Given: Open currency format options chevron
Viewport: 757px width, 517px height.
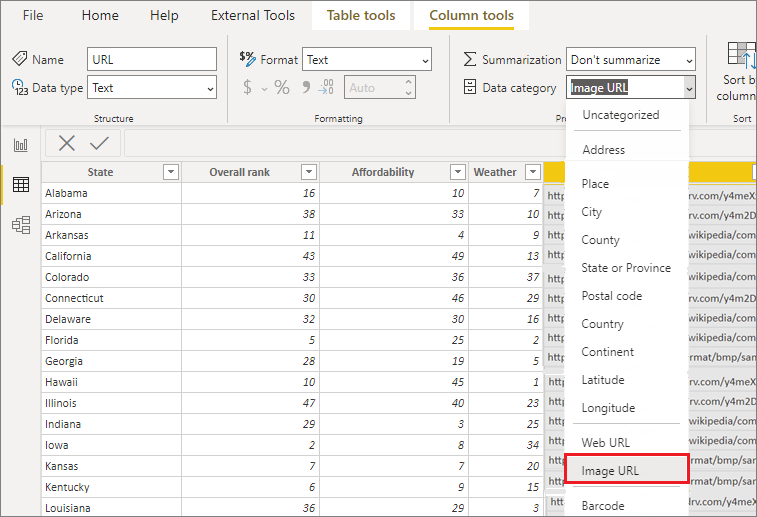Looking at the screenshot, I should click(x=264, y=89).
